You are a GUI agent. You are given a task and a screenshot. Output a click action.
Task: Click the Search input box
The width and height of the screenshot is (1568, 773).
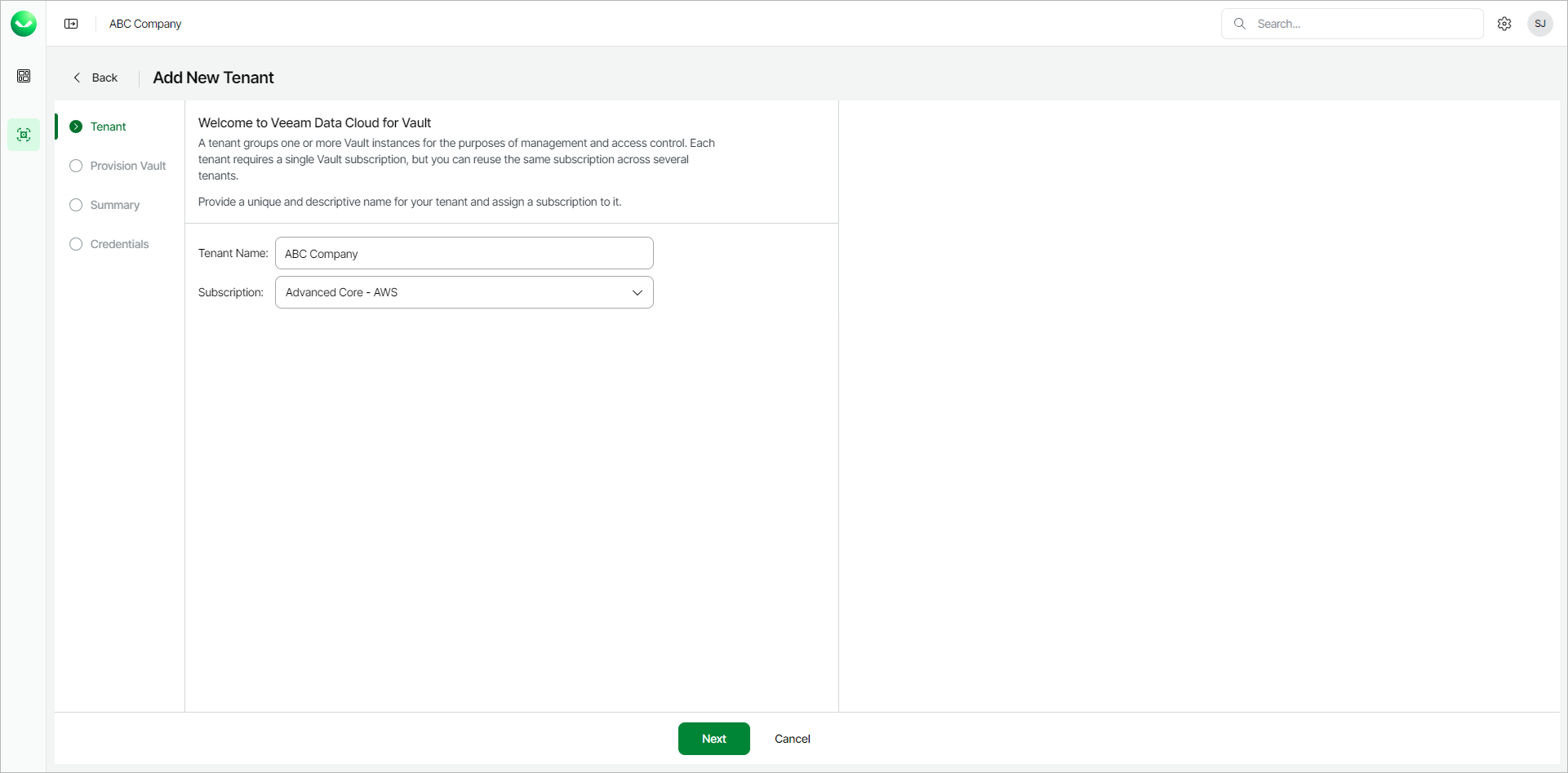click(1363, 24)
